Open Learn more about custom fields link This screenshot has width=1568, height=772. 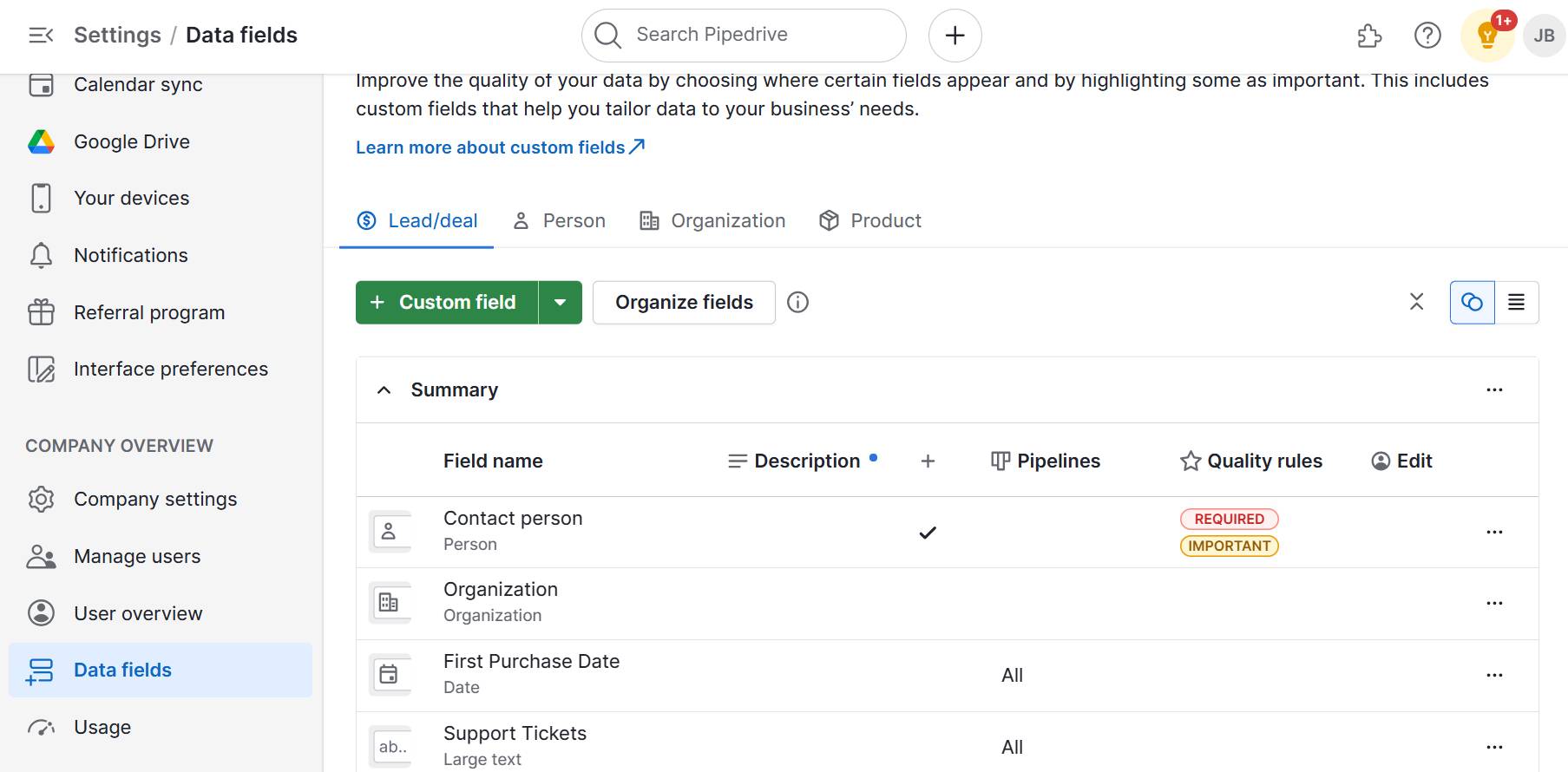tap(500, 147)
